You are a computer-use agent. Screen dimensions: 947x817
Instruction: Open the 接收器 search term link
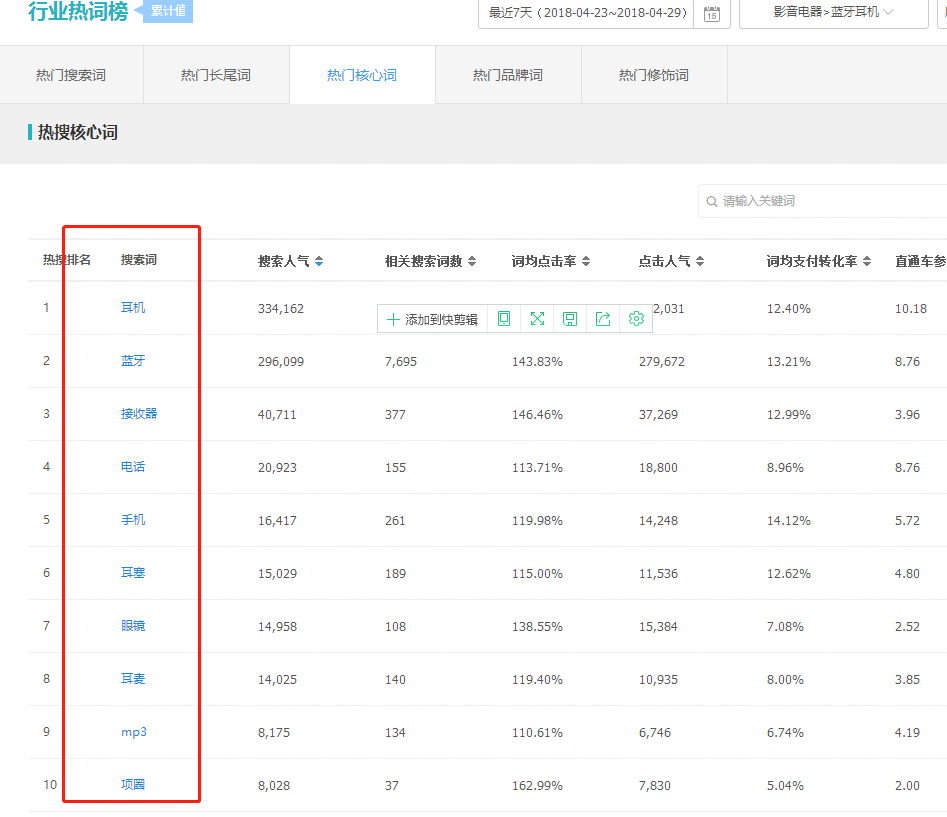pyautogui.click(x=139, y=414)
